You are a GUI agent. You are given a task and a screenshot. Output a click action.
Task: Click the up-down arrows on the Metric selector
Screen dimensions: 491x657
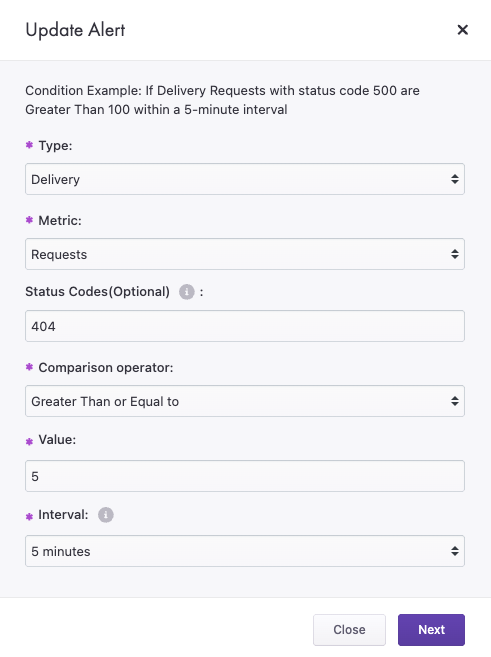pyautogui.click(x=455, y=254)
